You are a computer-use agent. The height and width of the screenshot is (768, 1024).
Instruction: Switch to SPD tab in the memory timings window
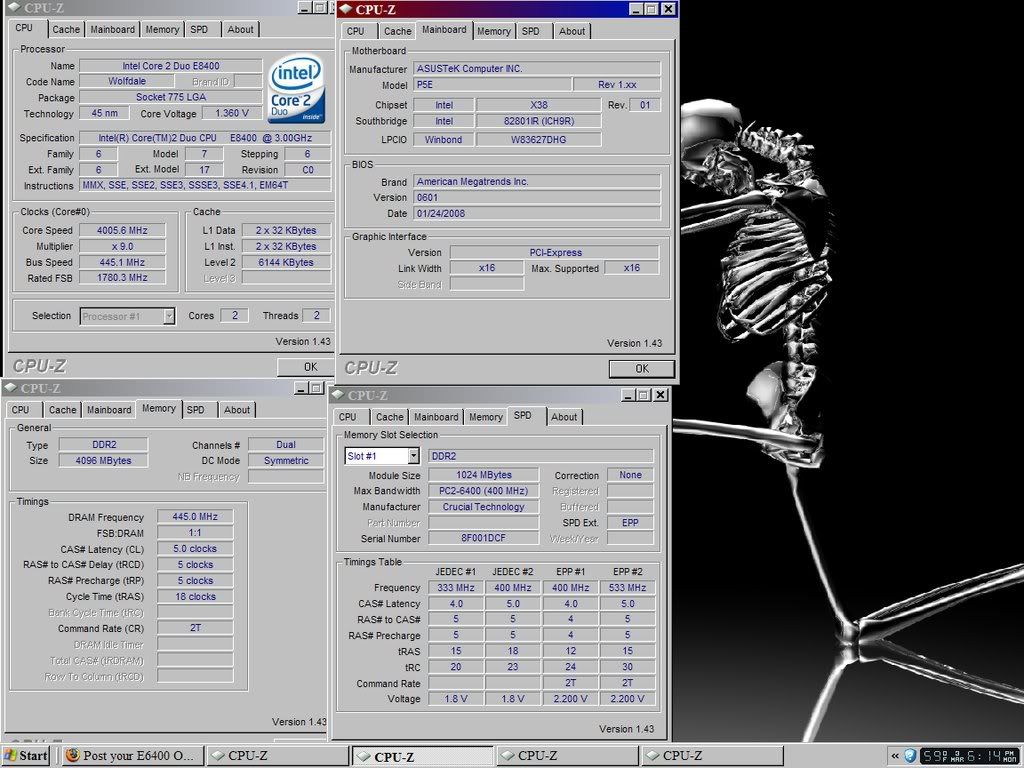pos(196,410)
